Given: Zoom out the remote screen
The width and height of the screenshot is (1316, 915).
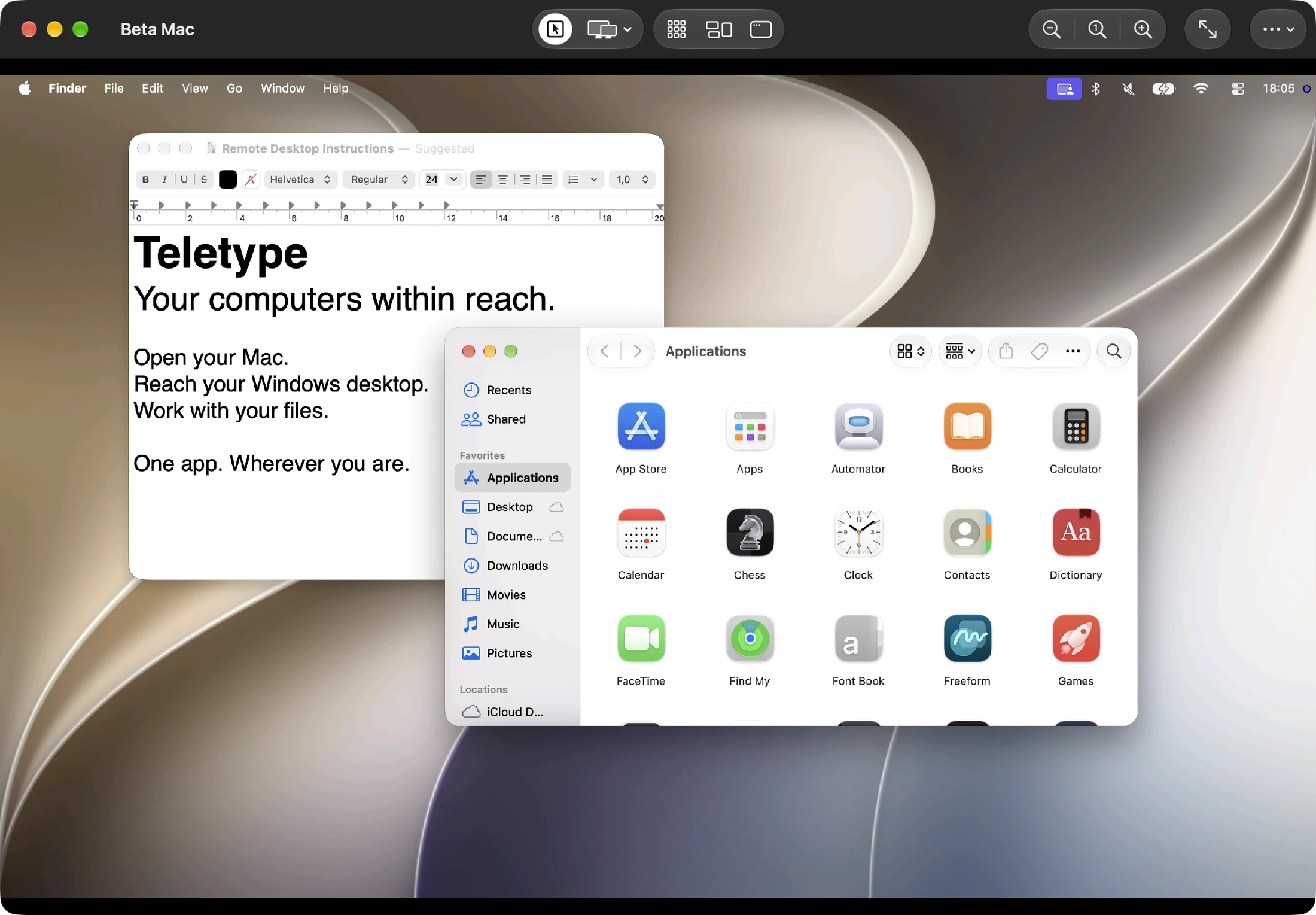Looking at the screenshot, I should [1051, 29].
